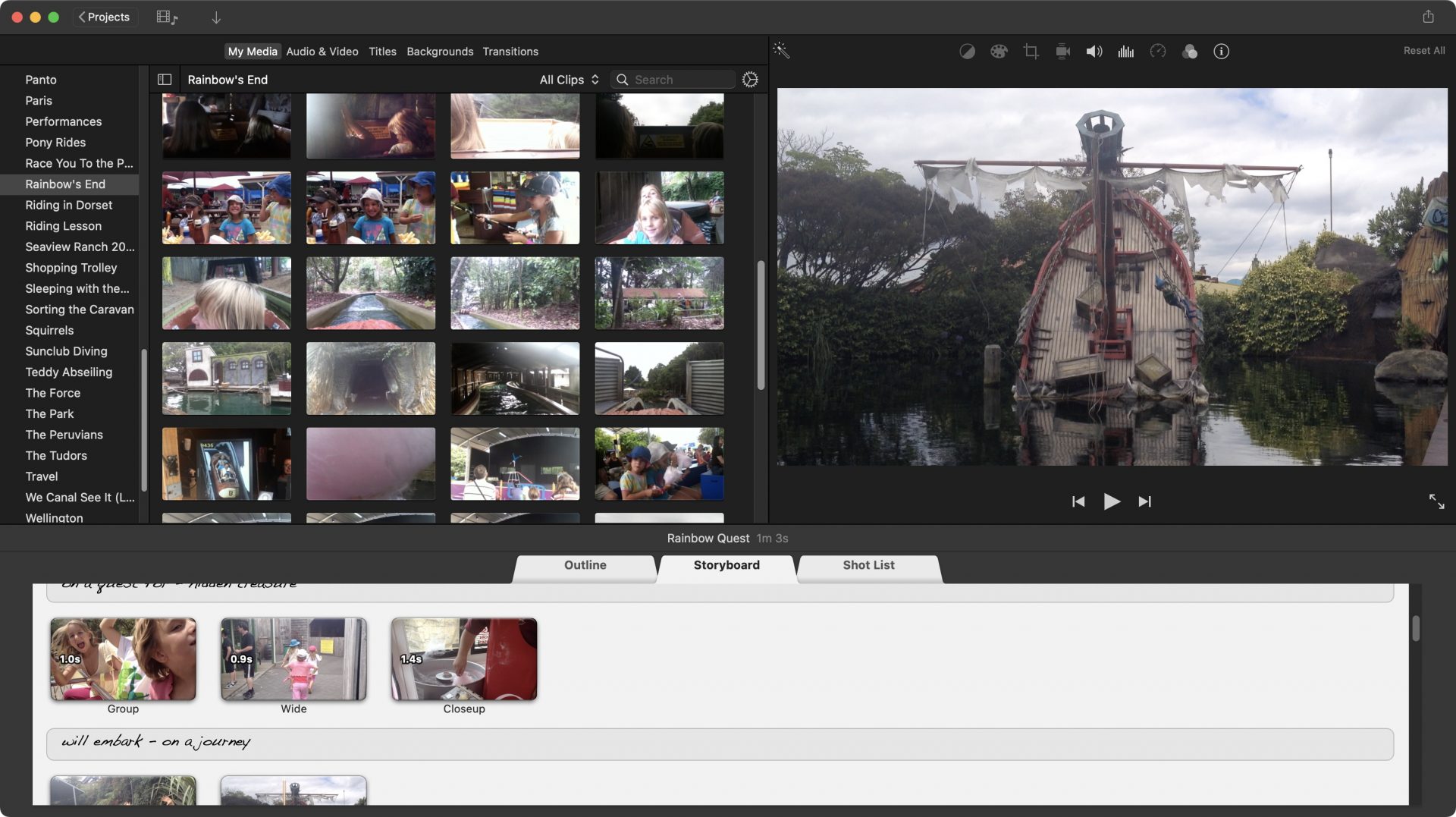1456x817 pixels.
Task: Enhance the clip with the magic wand icon
Action: coord(781,51)
